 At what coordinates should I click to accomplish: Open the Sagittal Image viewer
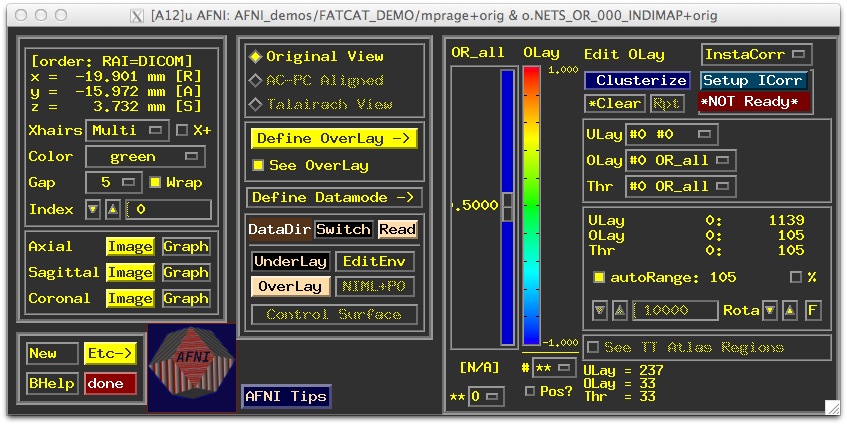(130, 273)
